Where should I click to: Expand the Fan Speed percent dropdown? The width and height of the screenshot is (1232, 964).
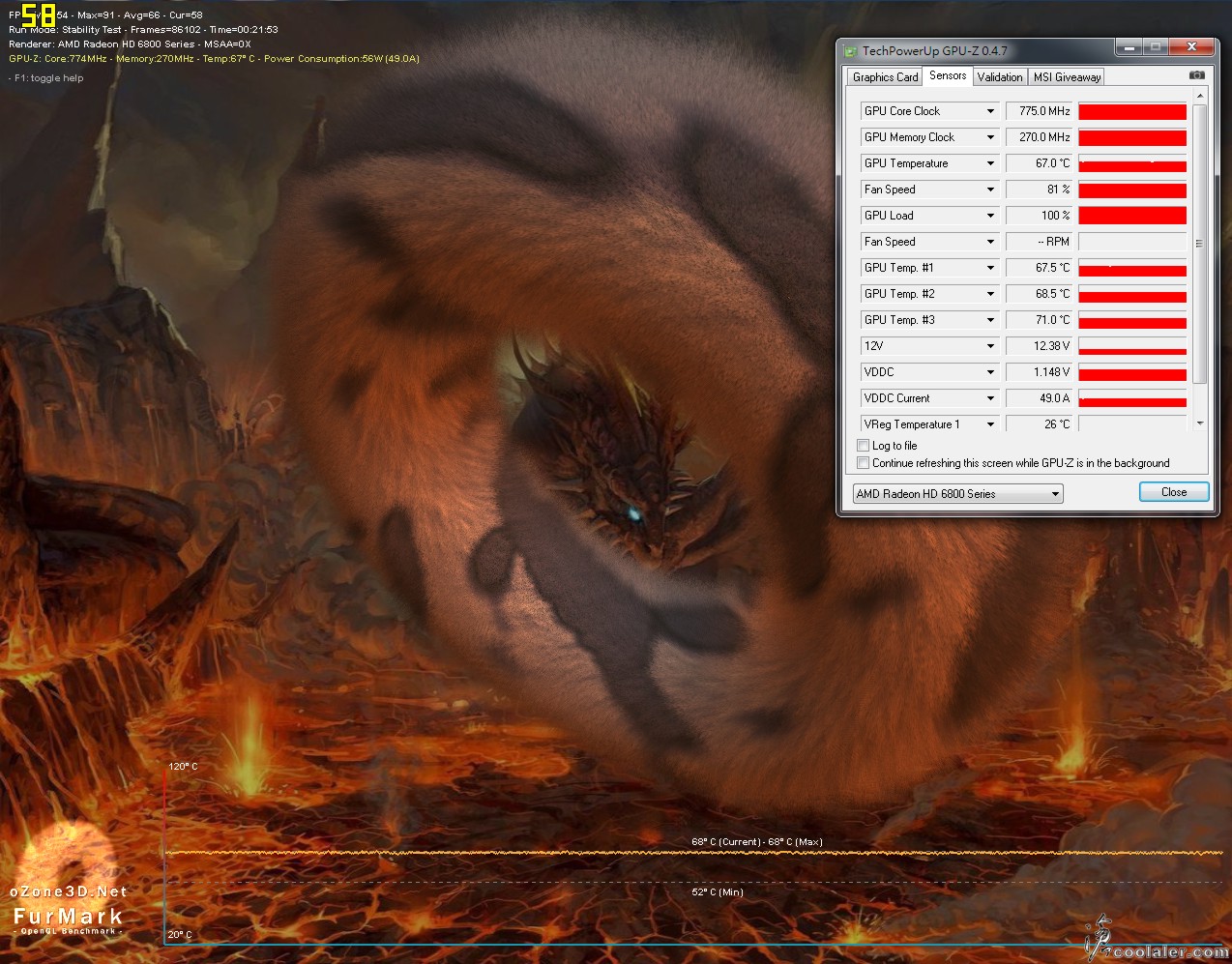990,190
